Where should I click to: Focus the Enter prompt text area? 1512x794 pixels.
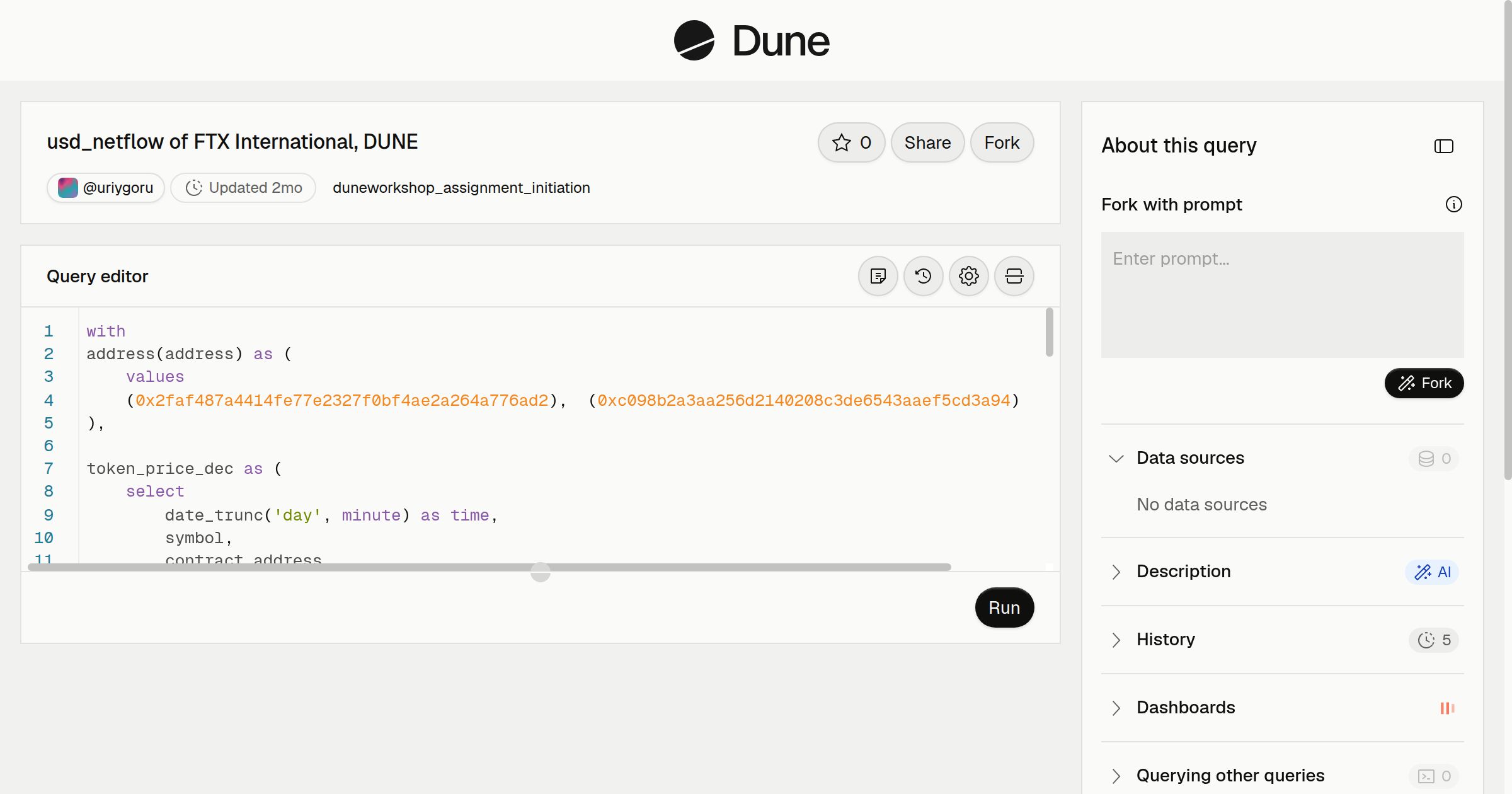click(1282, 295)
